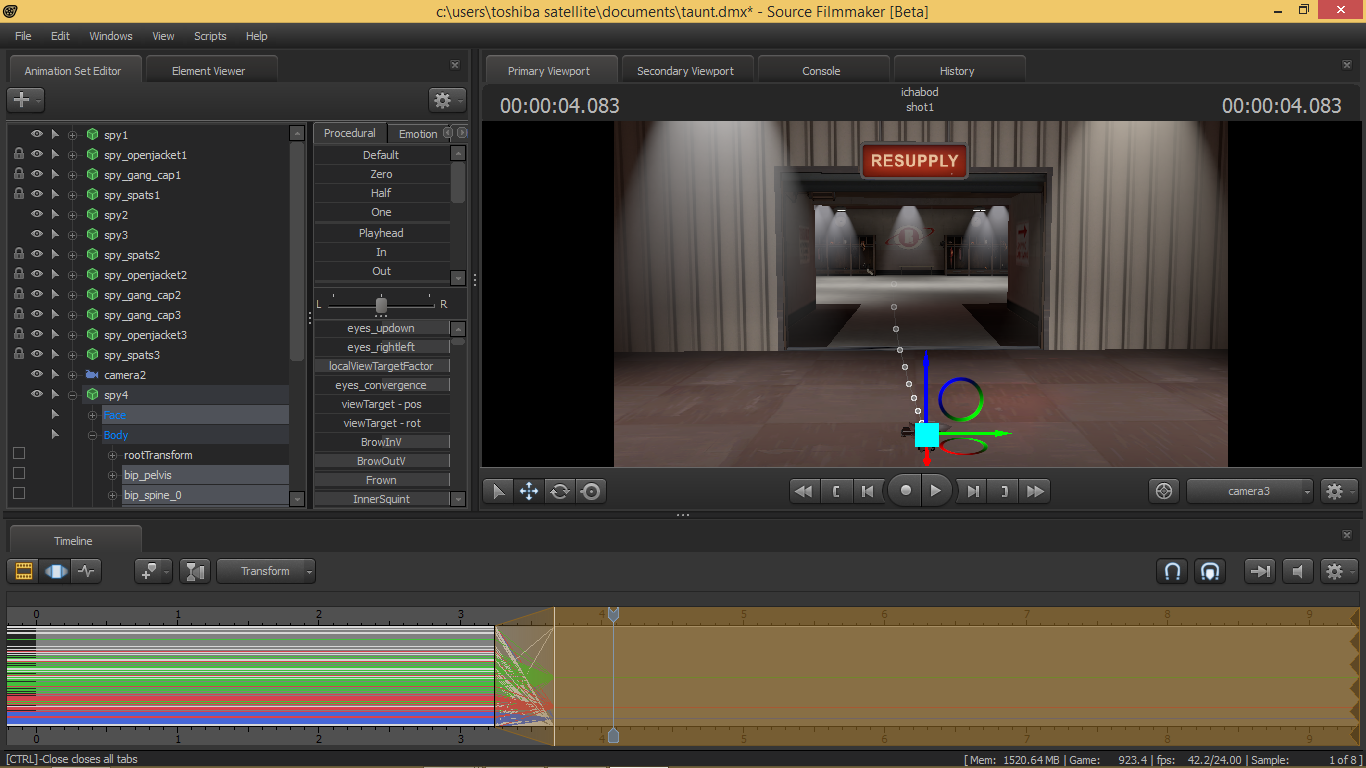Step back one frame
1366x768 pixels.
point(868,491)
